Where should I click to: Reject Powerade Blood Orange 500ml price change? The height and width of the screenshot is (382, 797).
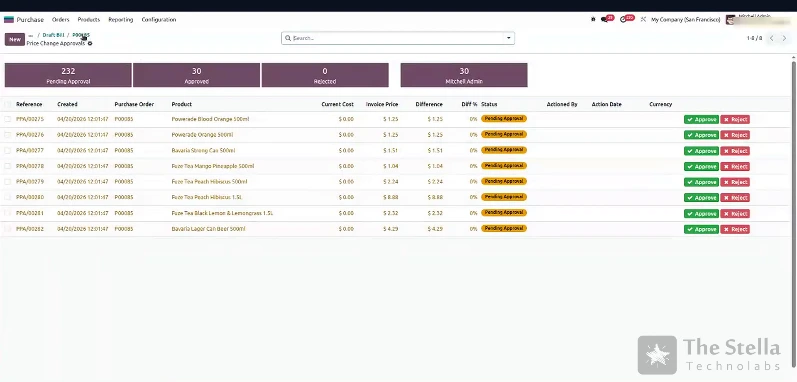[x=735, y=119]
